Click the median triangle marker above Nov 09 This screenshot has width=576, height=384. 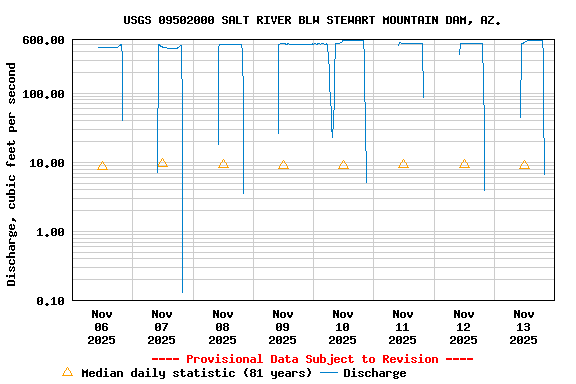283,165
